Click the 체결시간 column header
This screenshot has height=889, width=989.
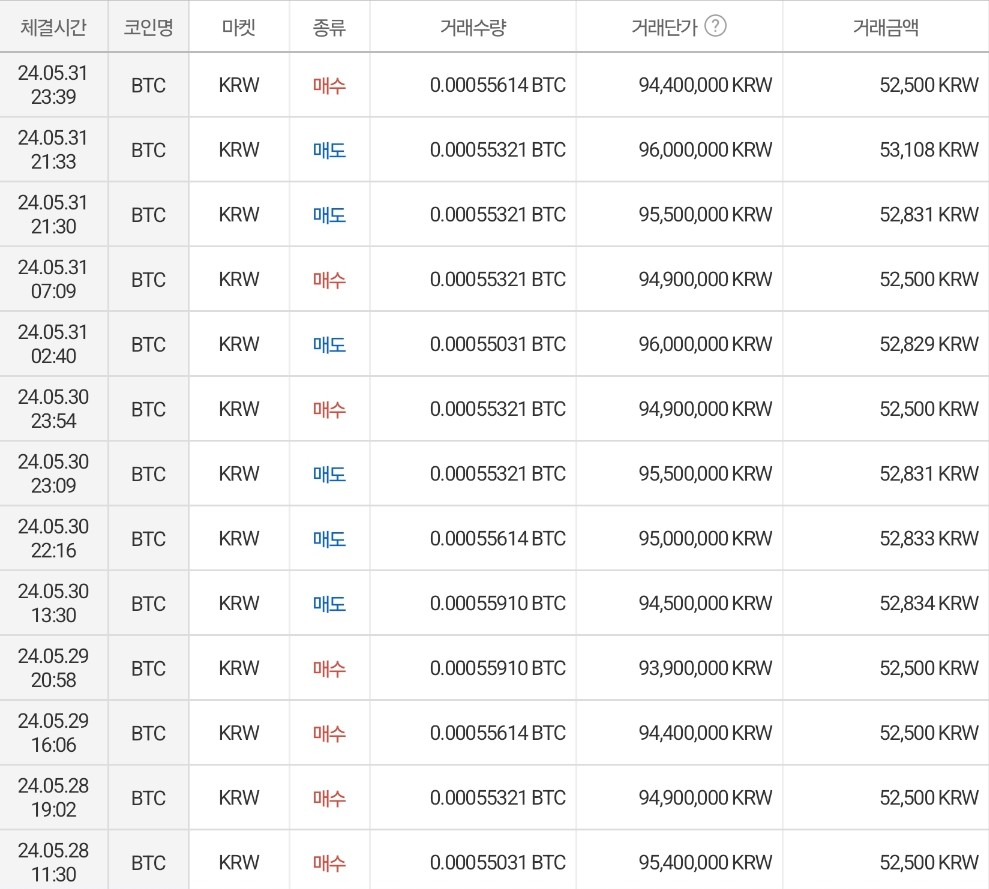(54, 27)
